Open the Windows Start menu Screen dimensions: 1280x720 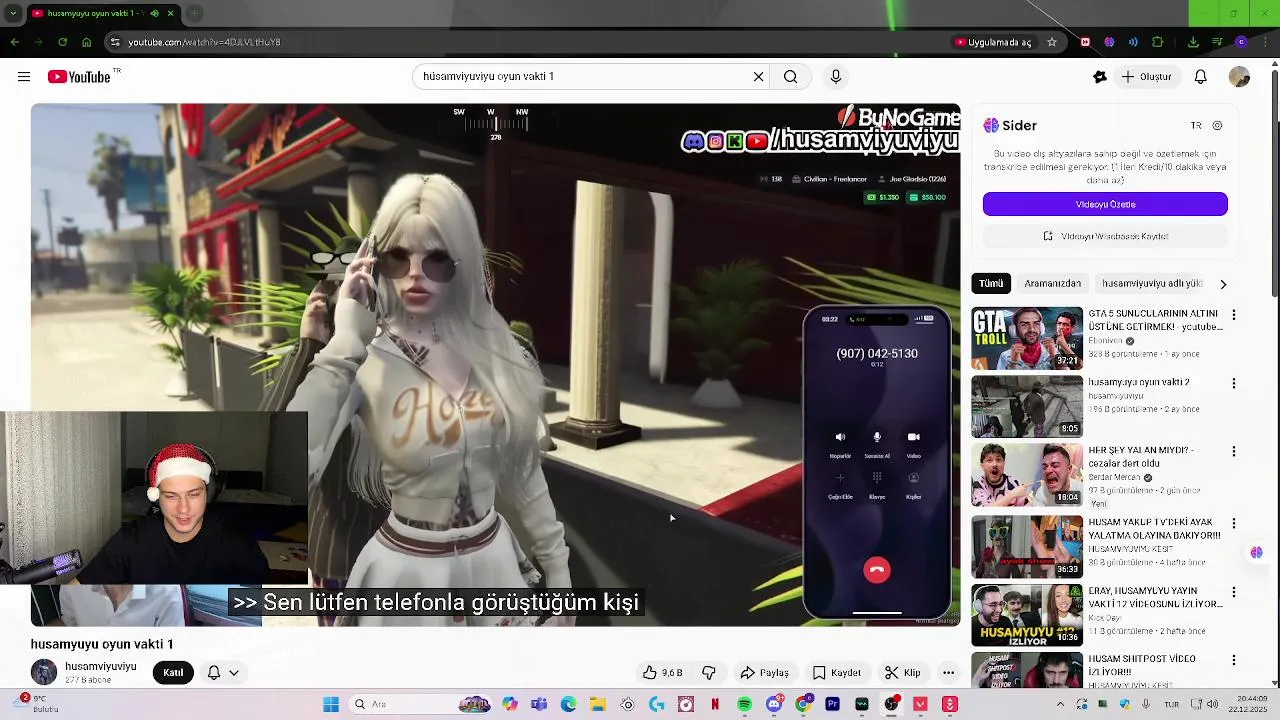331,704
